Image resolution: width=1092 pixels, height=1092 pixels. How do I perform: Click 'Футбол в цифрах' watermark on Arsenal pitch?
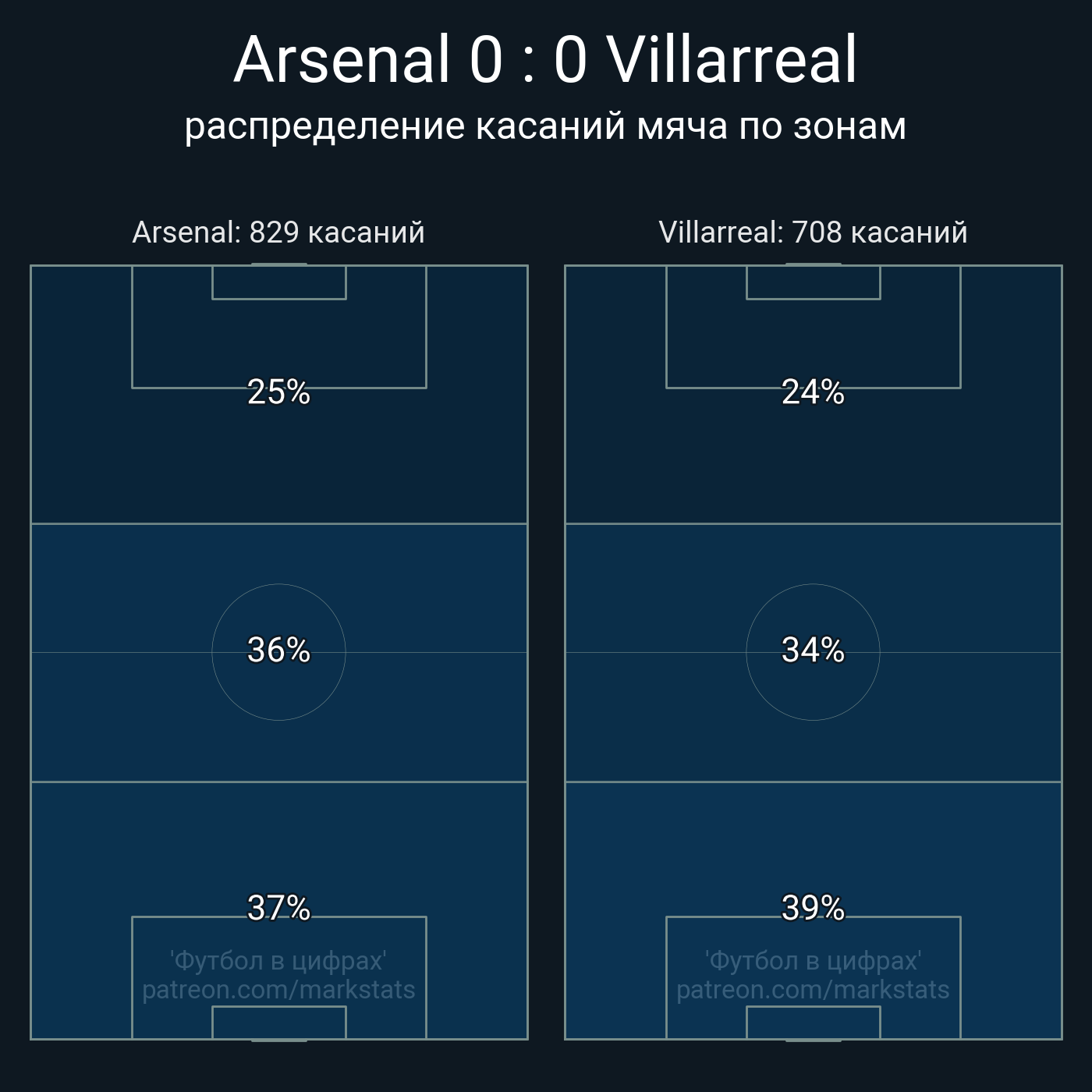click(278, 961)
